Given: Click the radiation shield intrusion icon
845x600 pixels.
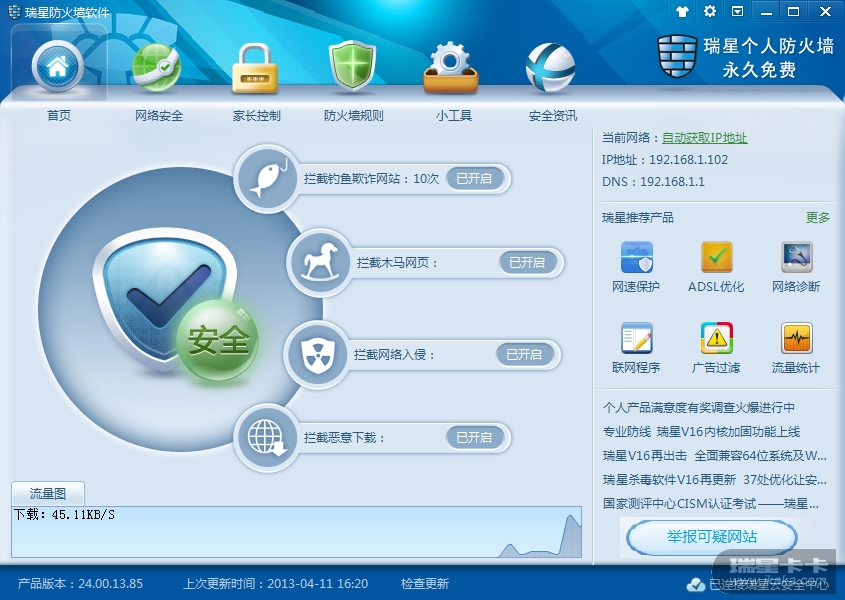Looking at the screenshot, I should pos(317,354).
